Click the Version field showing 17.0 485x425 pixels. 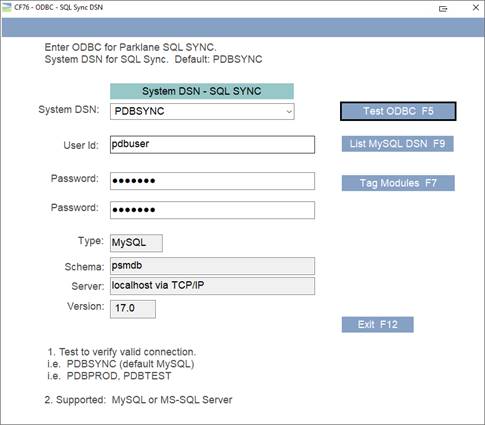click(x=133, y=309)
